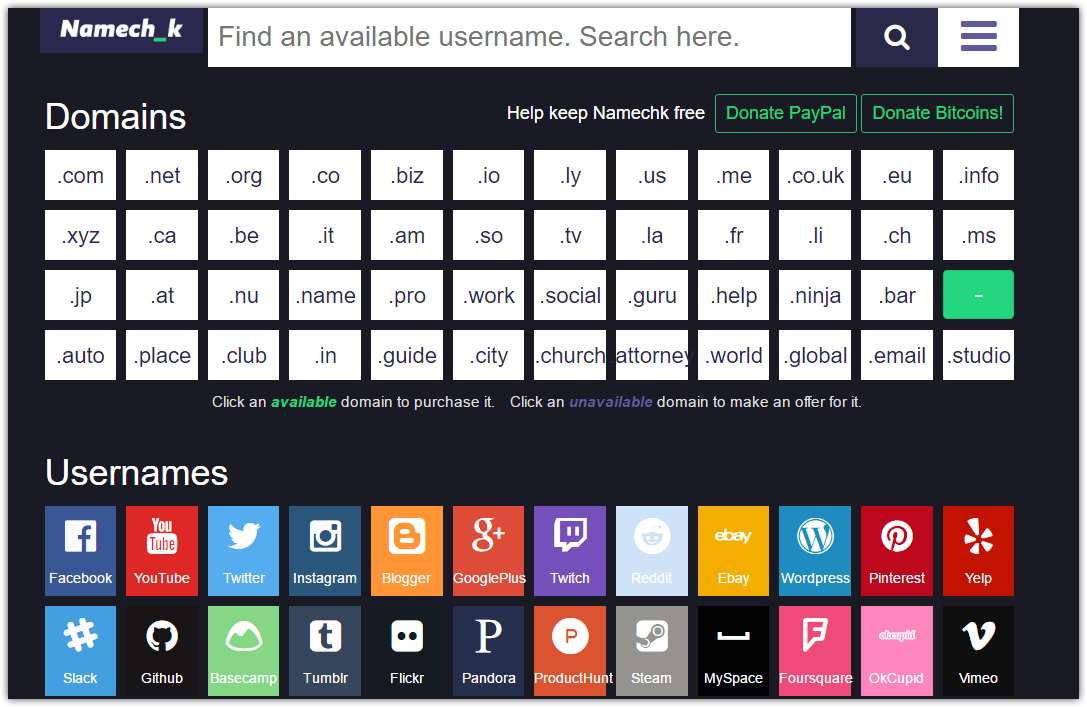The width and height of the screenshot is (1087, 707).
Task: Click the Vimeo username tile
Action: pyautogui.click(x=978, y=651)
